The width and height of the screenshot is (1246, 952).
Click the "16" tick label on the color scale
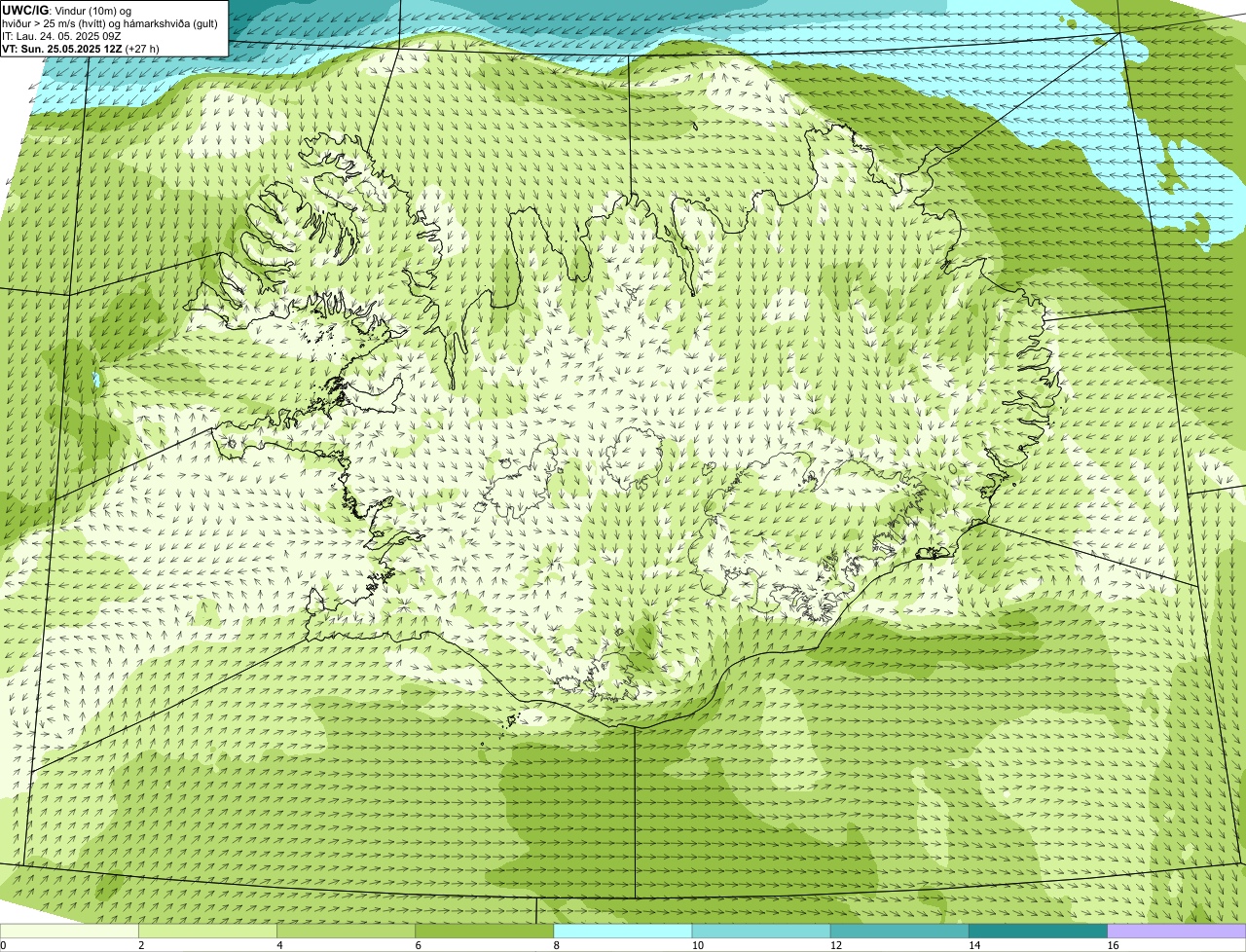1113,945
